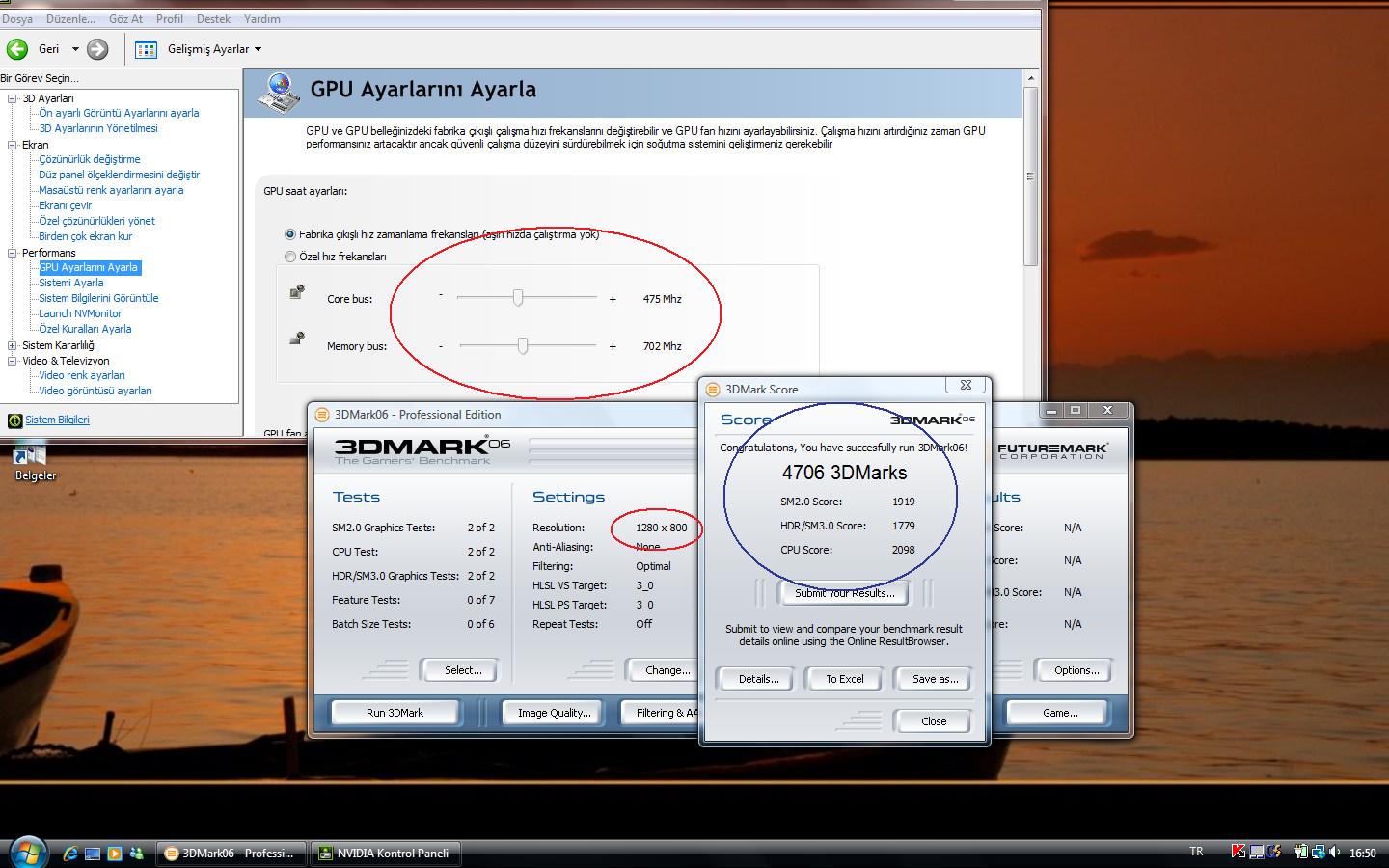Click the 3DMark06 Professional Edition title icon

(323, 415)
